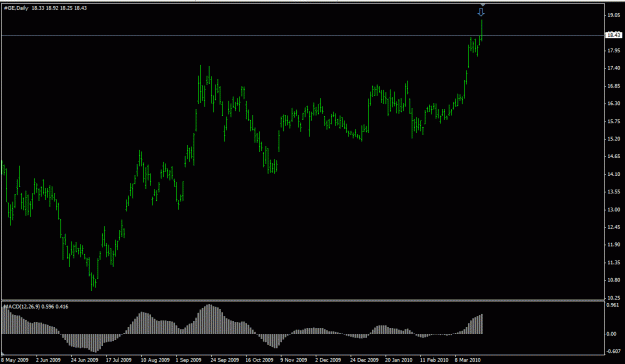Click the 20 Jan 2010 date label
Image resolution: width=625 pixels, height=364 pixels.
tap(400, 360)
